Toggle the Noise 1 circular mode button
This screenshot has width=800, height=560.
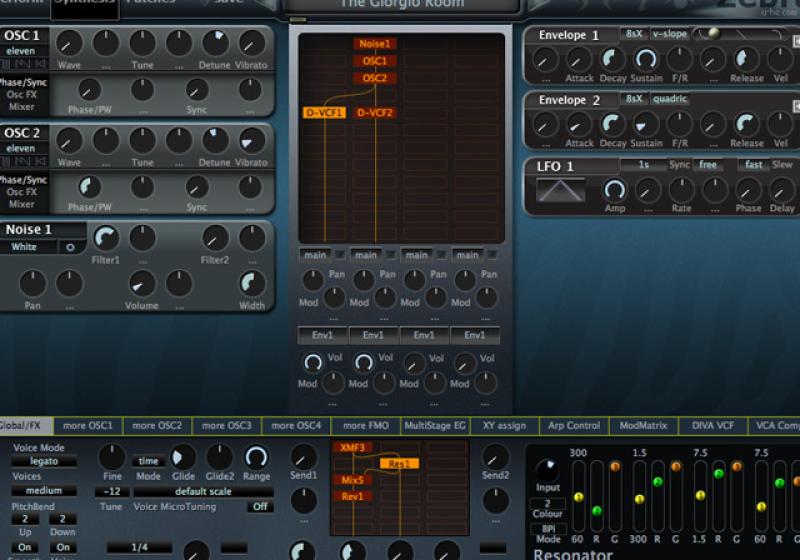(x=70, y=247)
